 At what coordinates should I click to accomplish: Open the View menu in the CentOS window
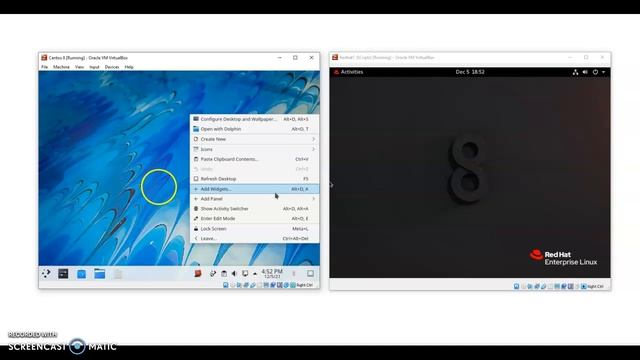coord(79,67)
